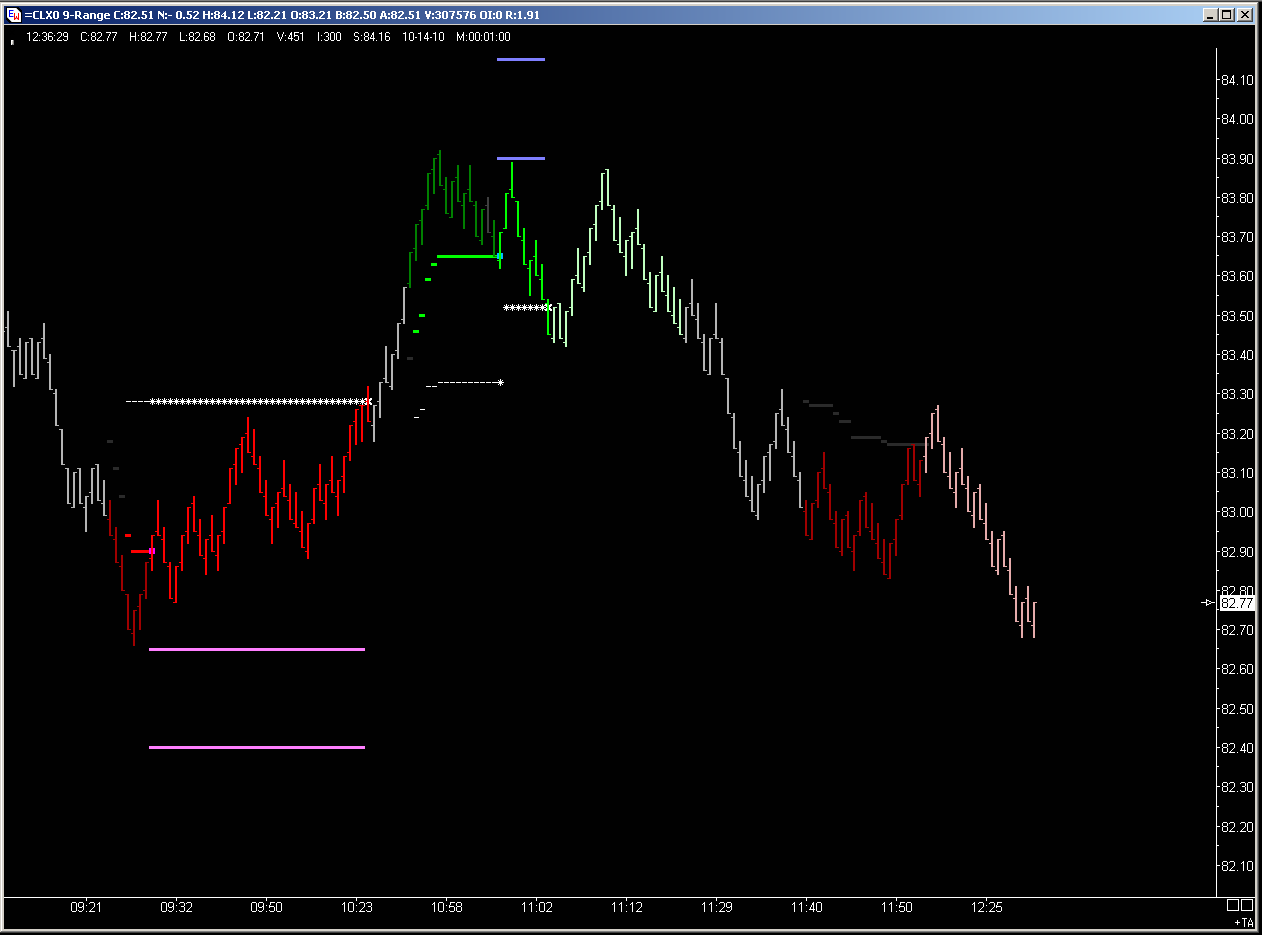Click the 10-14-10 date readout

(423, 37)
